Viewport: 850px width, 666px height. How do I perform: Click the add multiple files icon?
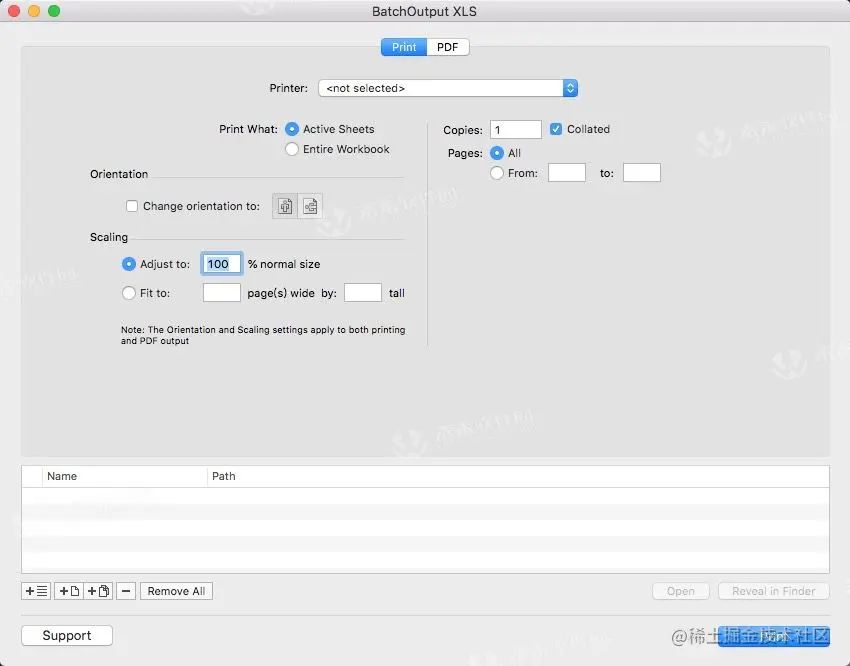[x=98, y=591]
